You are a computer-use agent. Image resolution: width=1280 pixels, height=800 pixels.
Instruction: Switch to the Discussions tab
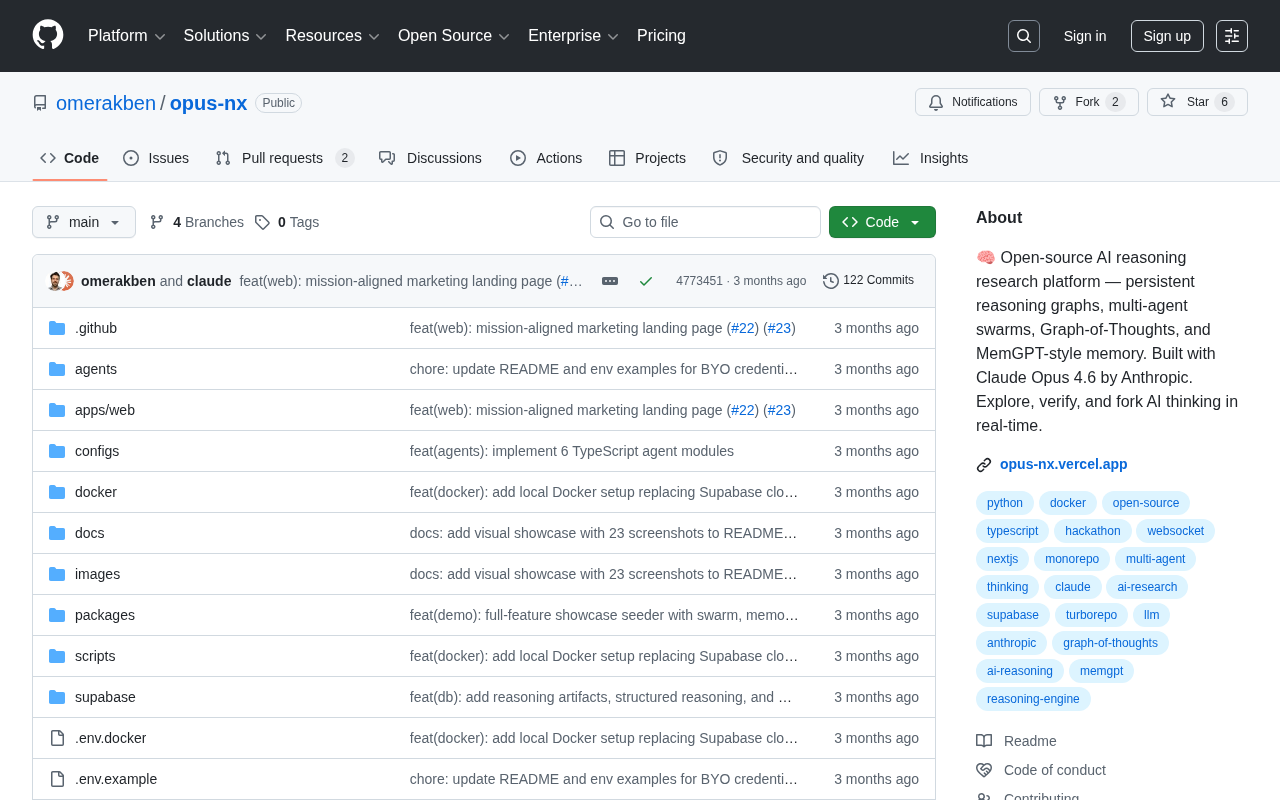click(x=430, y=158)
